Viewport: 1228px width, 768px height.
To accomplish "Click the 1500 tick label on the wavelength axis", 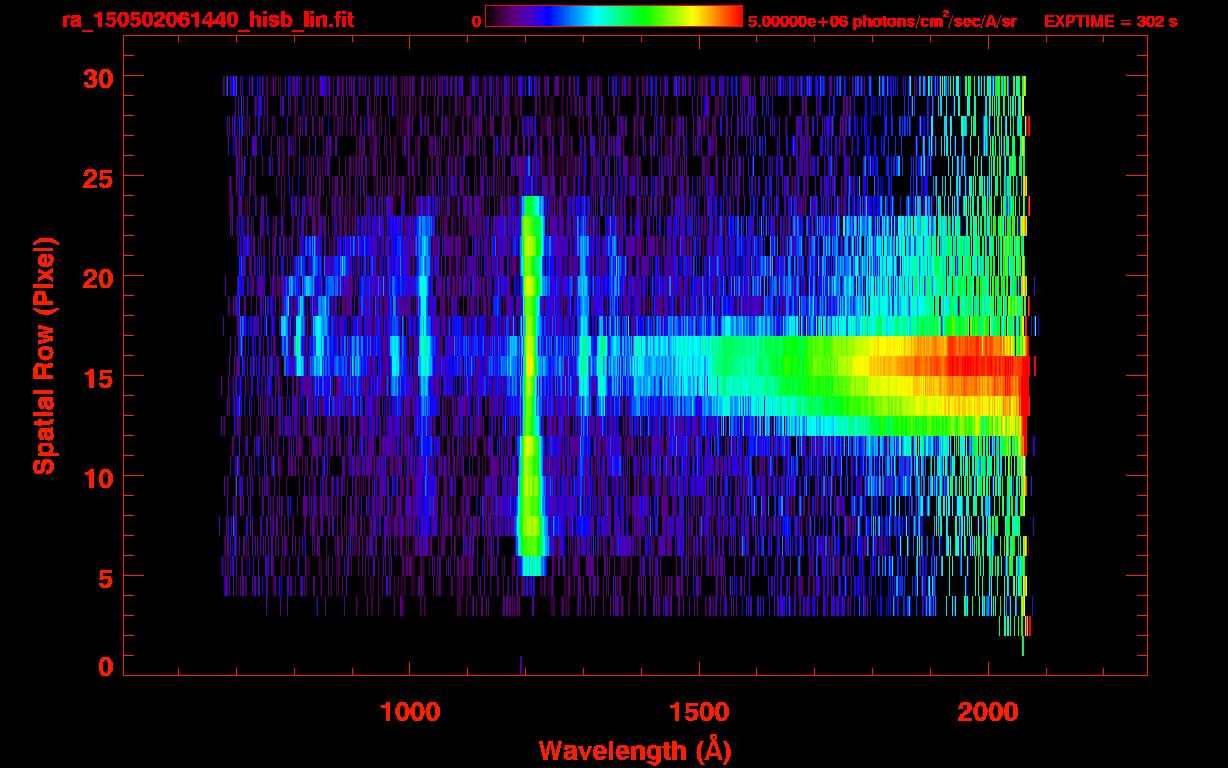I will click(x=699, y=712).
